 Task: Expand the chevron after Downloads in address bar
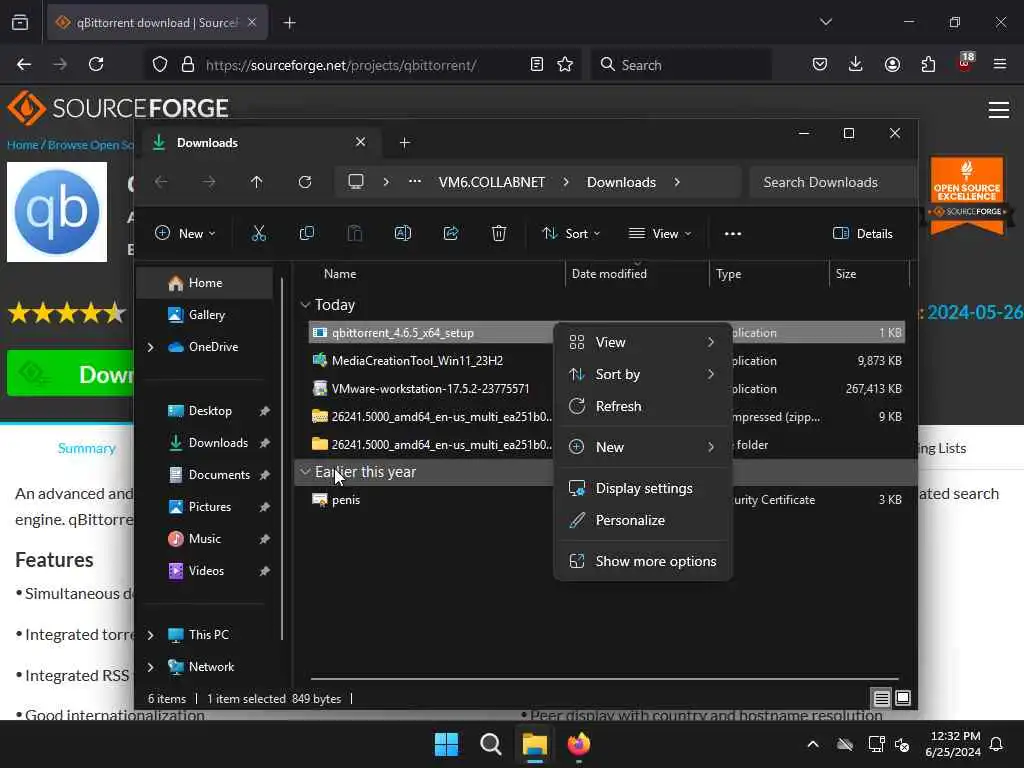[x=677, y=182]
